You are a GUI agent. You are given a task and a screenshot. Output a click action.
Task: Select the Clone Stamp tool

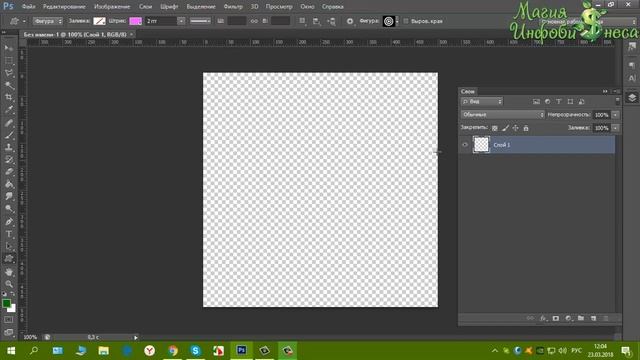pyautogui.click(x=9, y=147)
